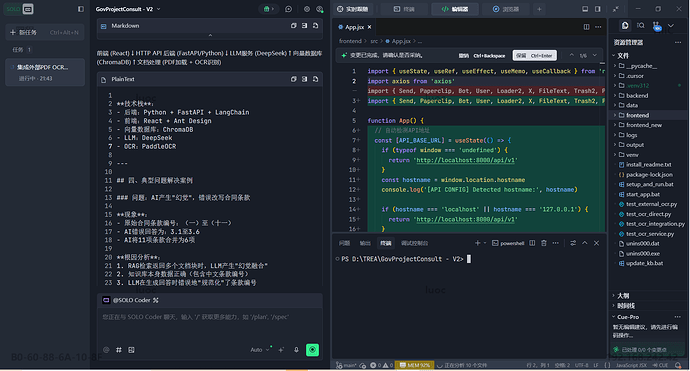Open chat settings gear icon
This screenshot has height=371, width=690.
[x=307, y=9]
